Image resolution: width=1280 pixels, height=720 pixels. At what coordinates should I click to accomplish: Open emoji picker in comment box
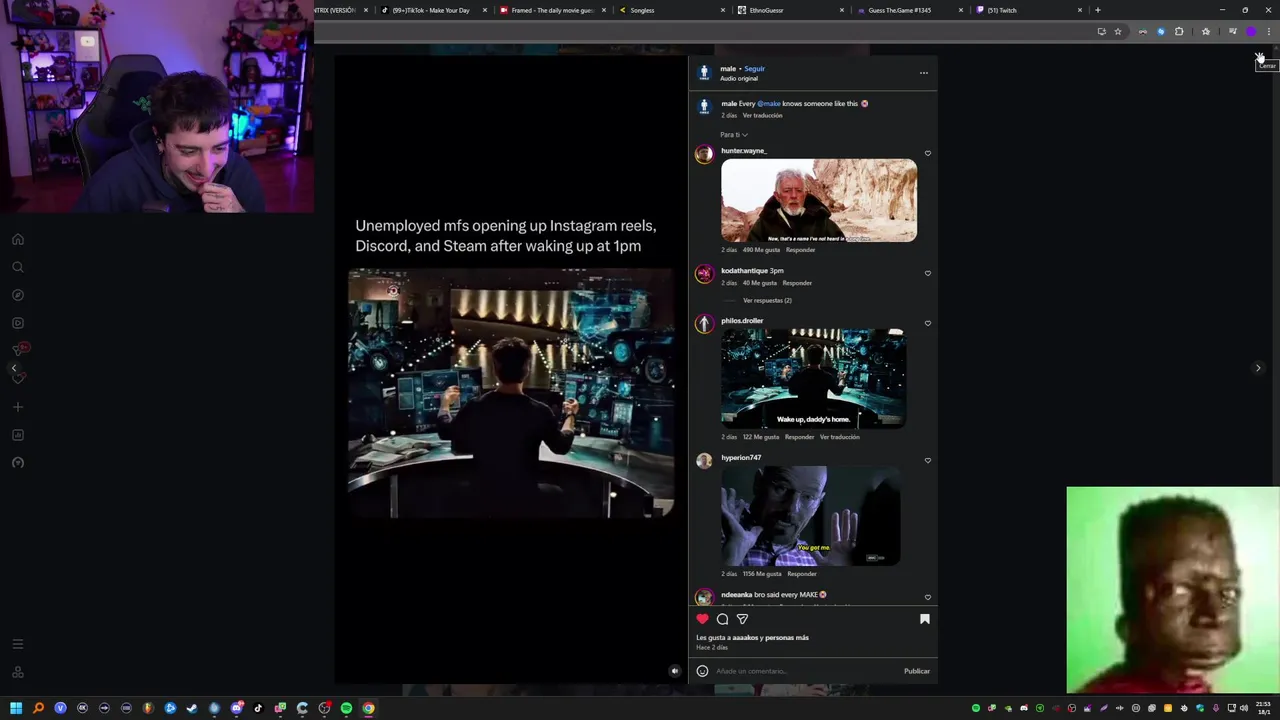[x=702, y=671]
